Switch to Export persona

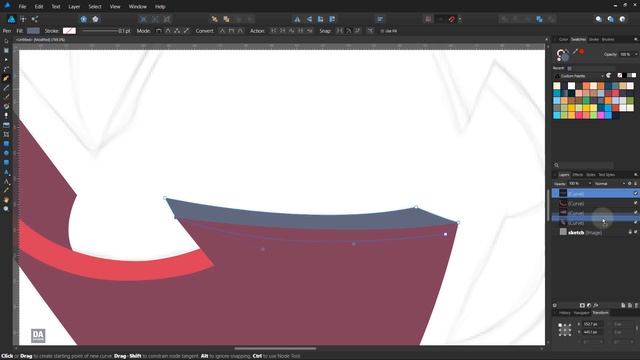35,19
